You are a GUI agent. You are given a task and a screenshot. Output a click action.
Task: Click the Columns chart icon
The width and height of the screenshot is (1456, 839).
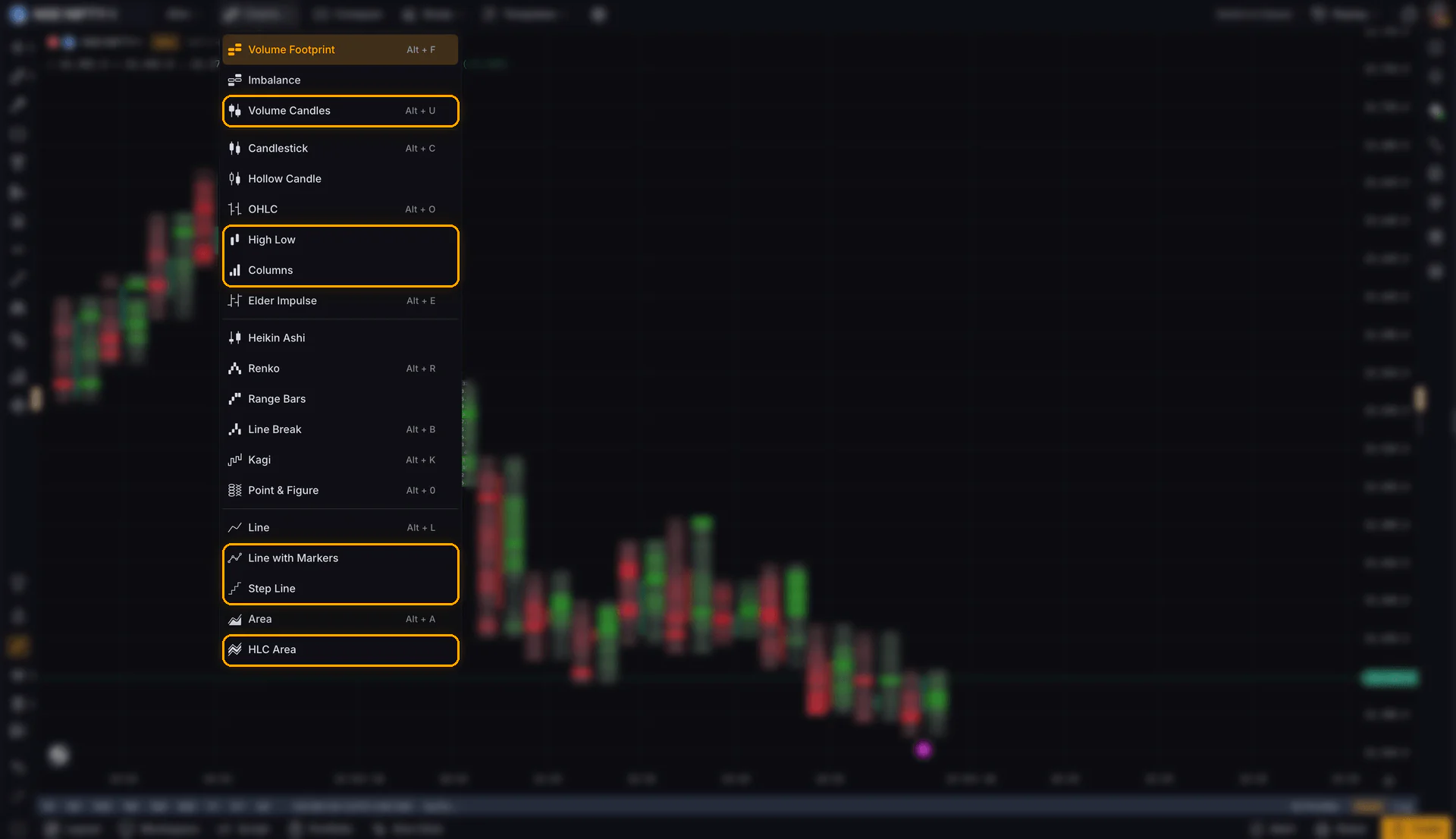(x=235, y=270)
